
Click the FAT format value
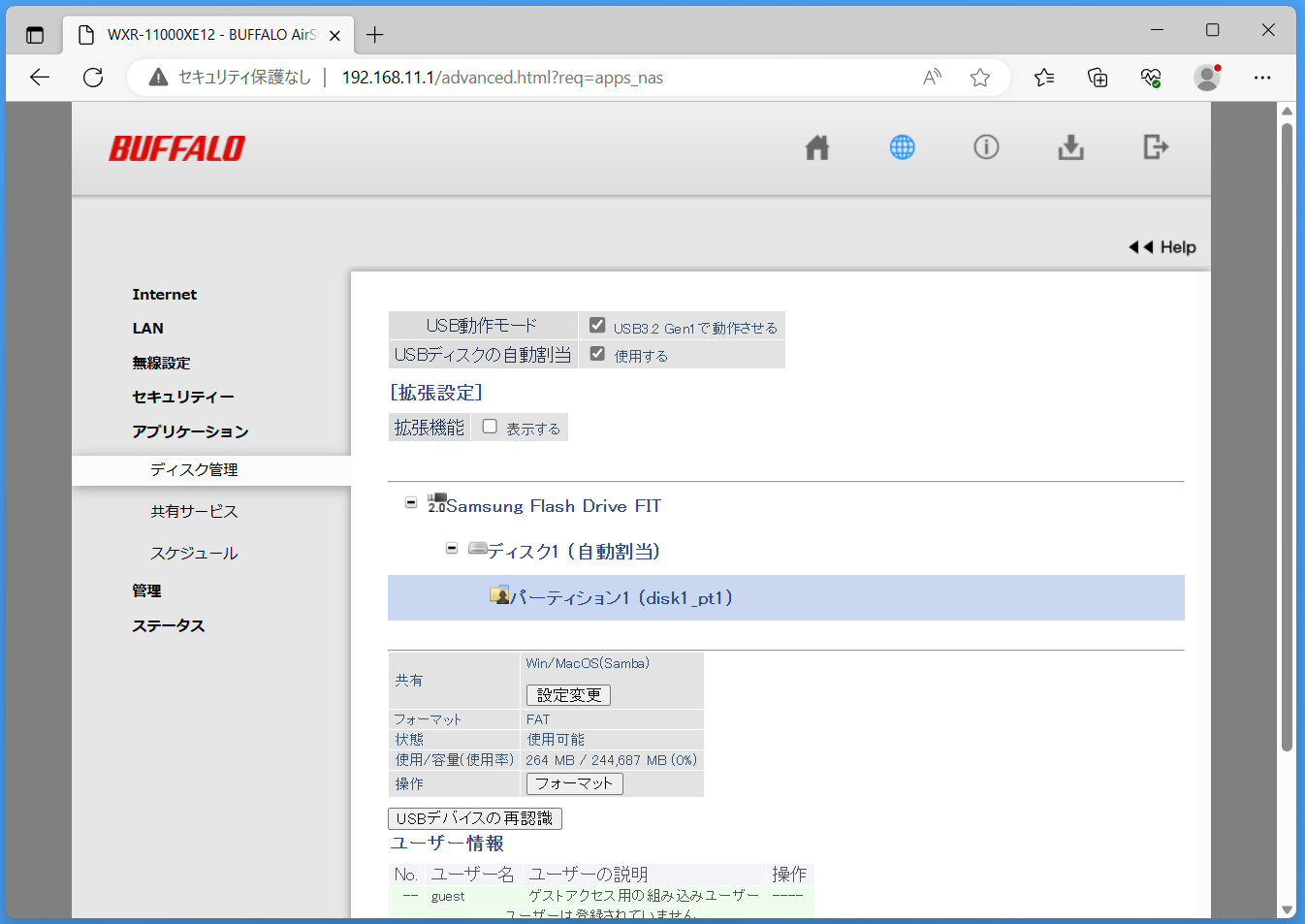pos(538,719)
